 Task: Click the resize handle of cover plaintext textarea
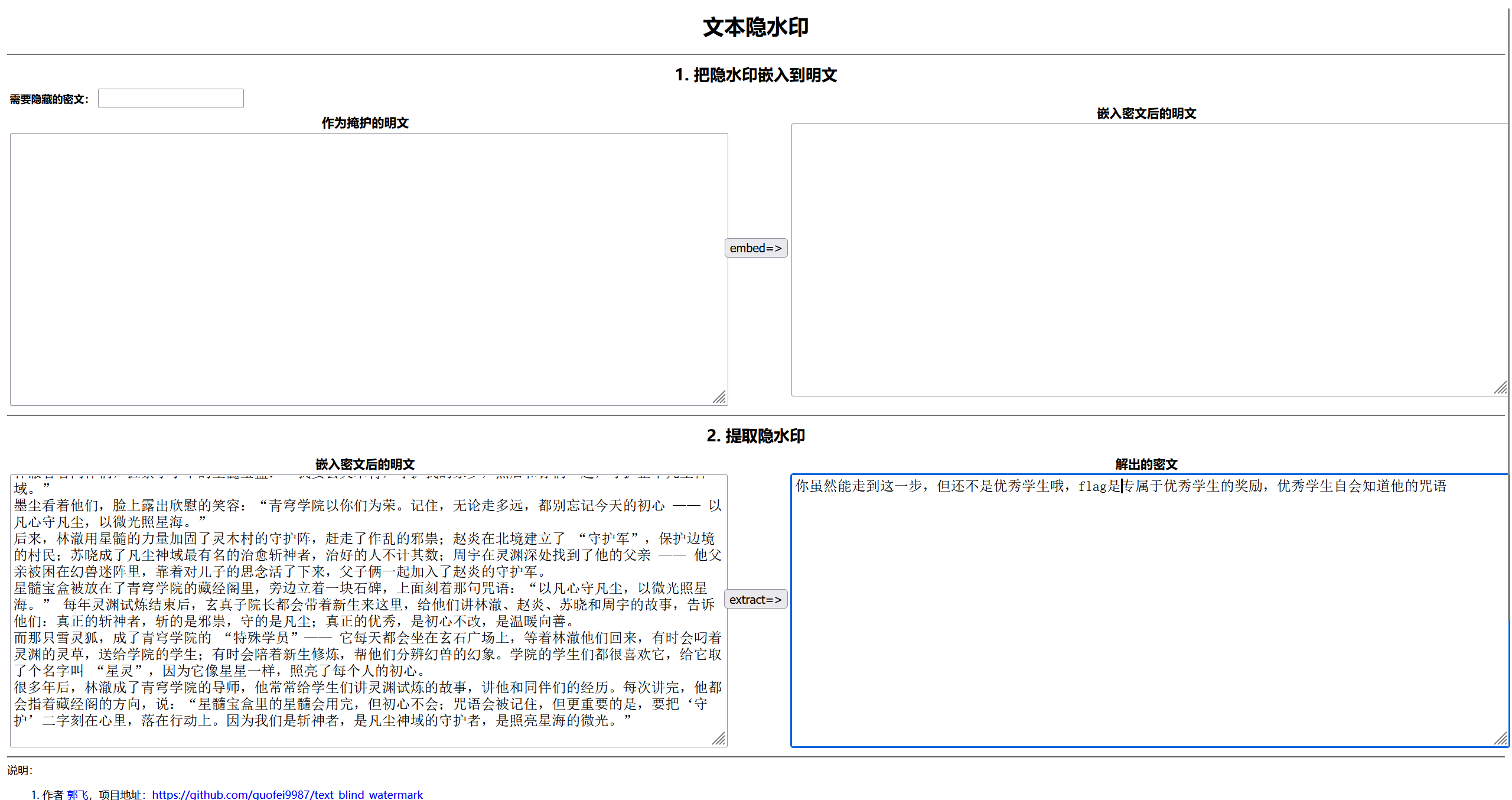(719, 398)
